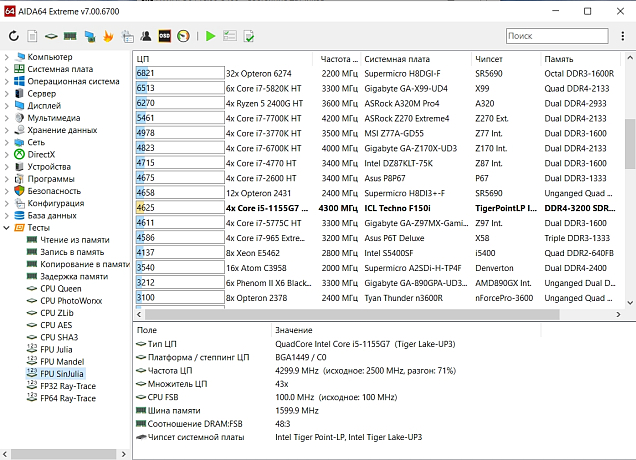Click the speedometer gauge toolbar icon
Image resolution: width=636 pixels, height=460 pixels.
[x=184, y=36]
